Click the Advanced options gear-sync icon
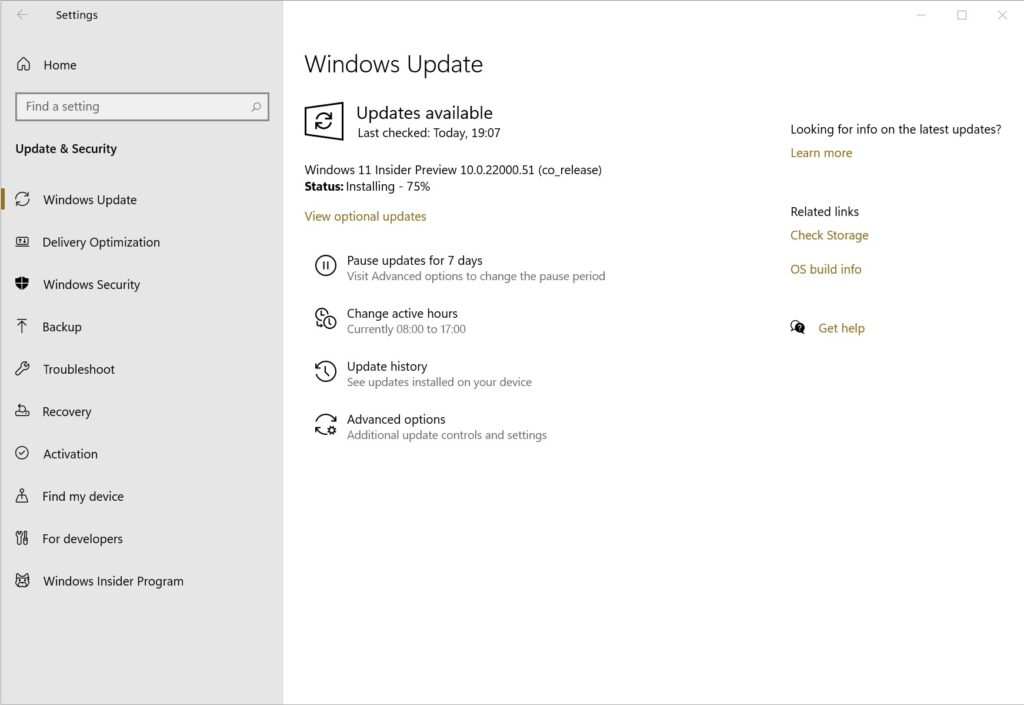Screen dimensions: 1024x705 click(x=325, y=425)
